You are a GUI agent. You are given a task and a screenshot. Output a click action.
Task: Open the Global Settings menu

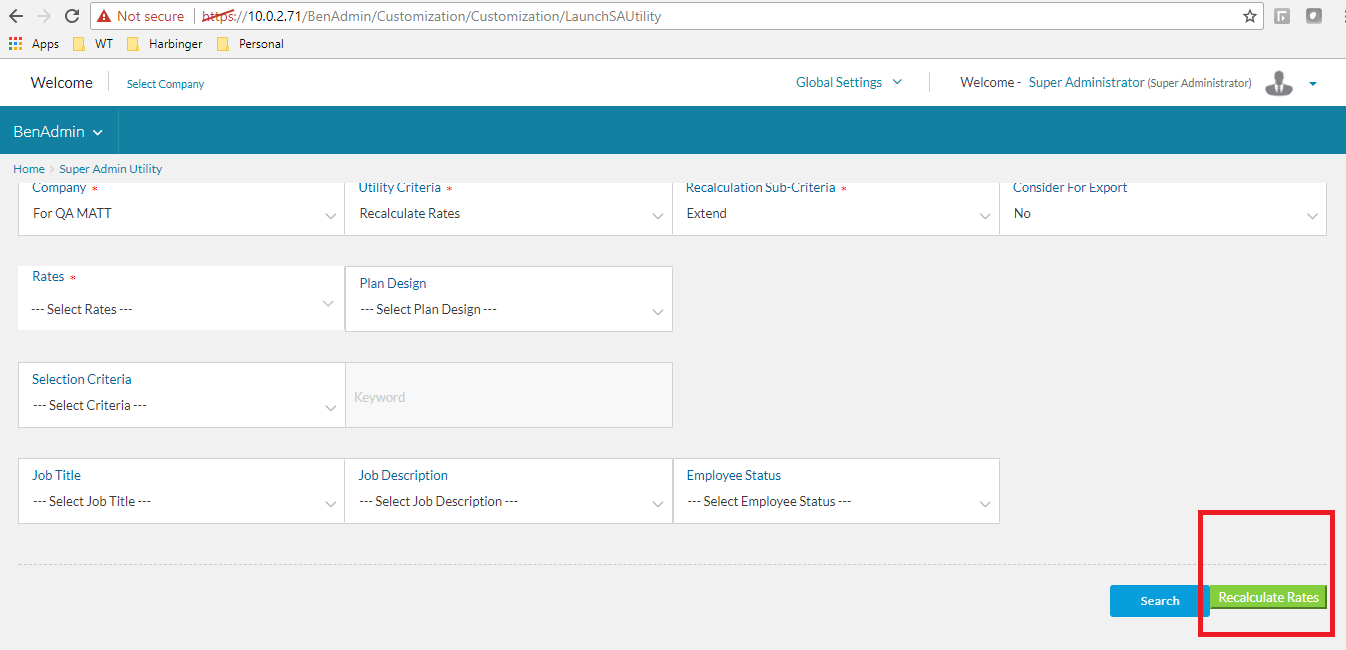click(848, 83)
